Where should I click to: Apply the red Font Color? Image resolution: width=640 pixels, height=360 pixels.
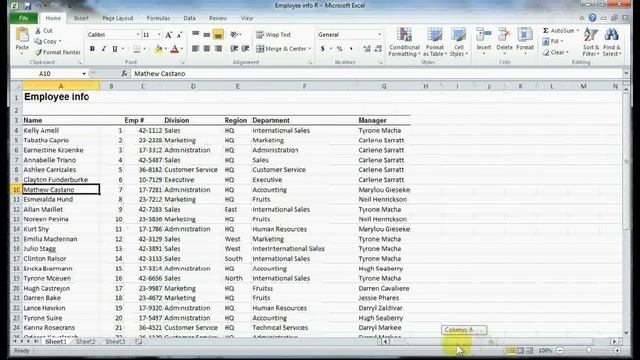click(174, 49)
